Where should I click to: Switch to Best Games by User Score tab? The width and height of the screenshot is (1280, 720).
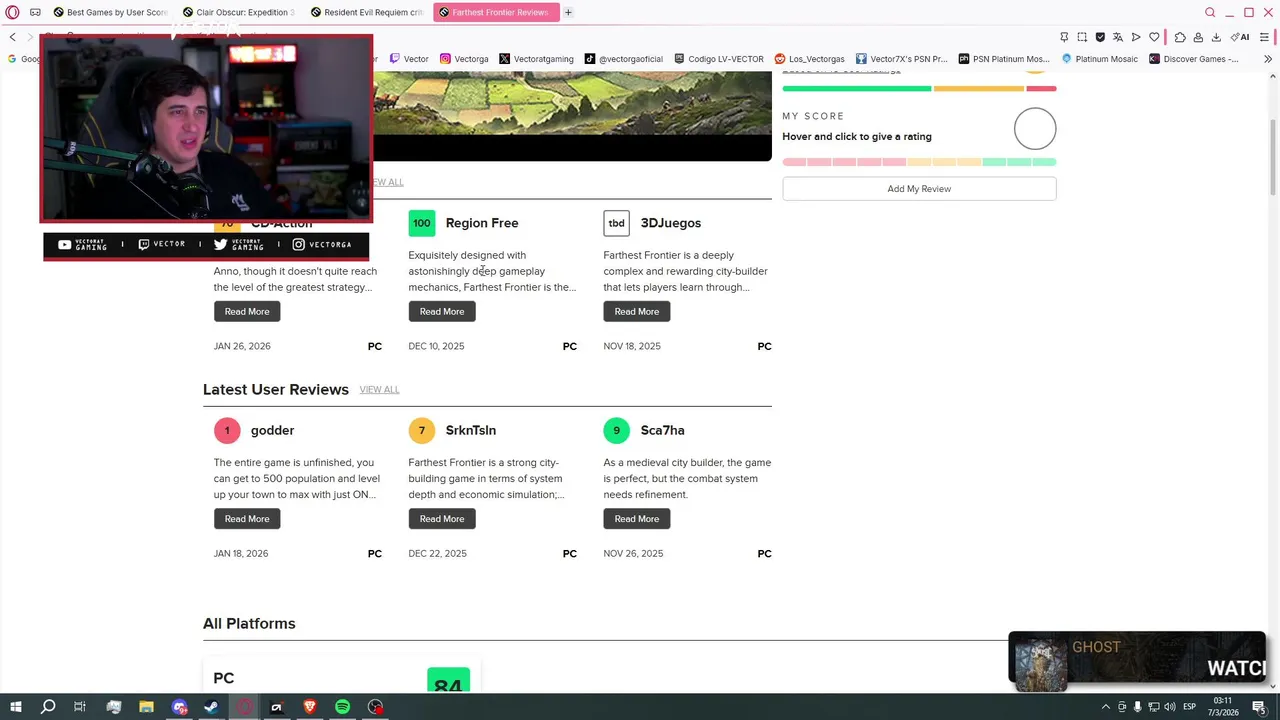click(x=110, y=12)
